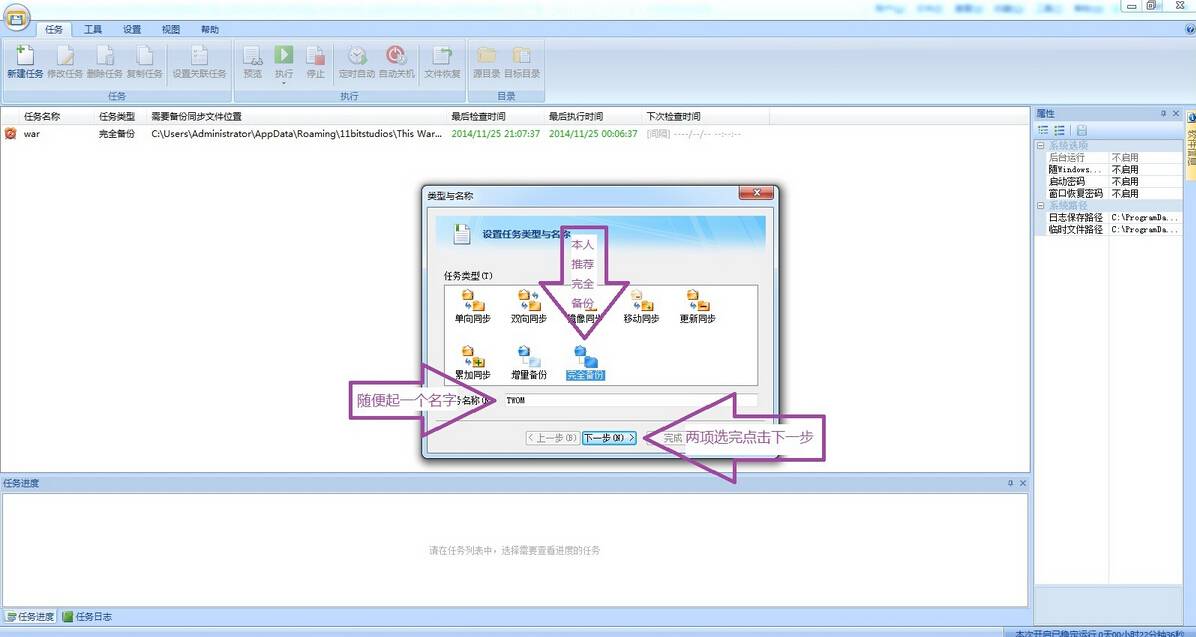Viewport: 1196px width, 637px height.
Task: Select 累加同步 task type in dialog
Action: point(472,363)
